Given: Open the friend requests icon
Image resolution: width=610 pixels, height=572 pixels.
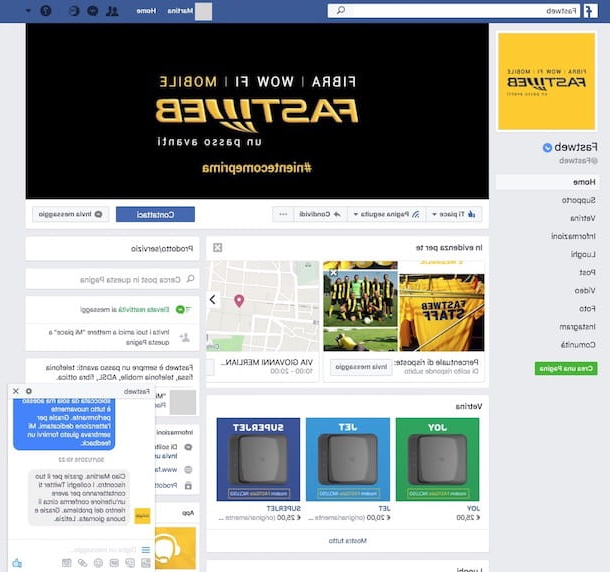Looking at the screenshot, I should pyautogui.click(x=112, y=11).
